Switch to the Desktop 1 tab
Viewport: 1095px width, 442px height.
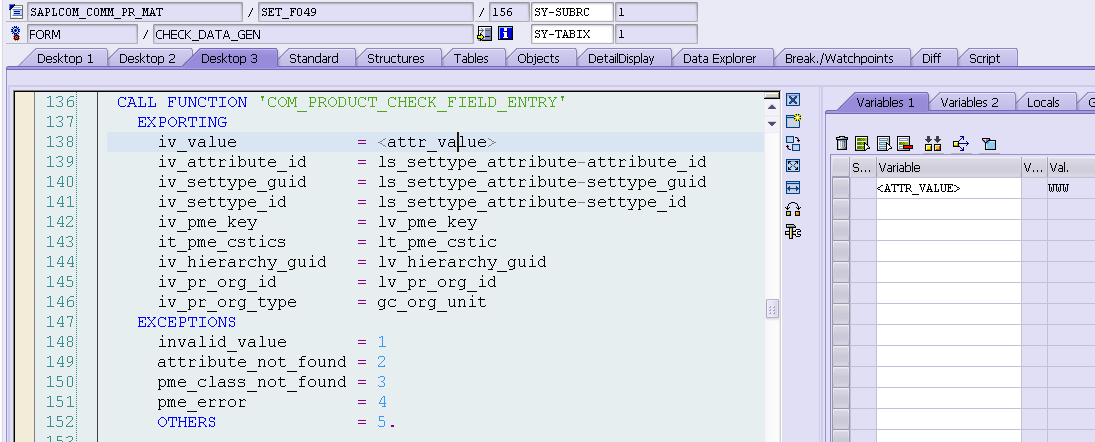(x=65, y=59)
